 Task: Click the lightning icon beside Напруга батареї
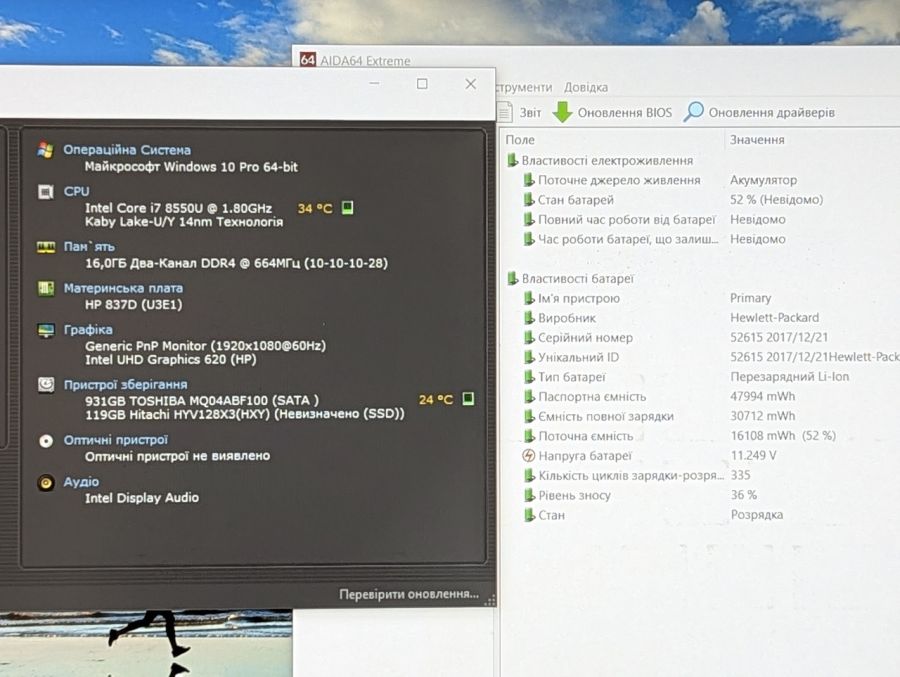[x=528, y=456]
